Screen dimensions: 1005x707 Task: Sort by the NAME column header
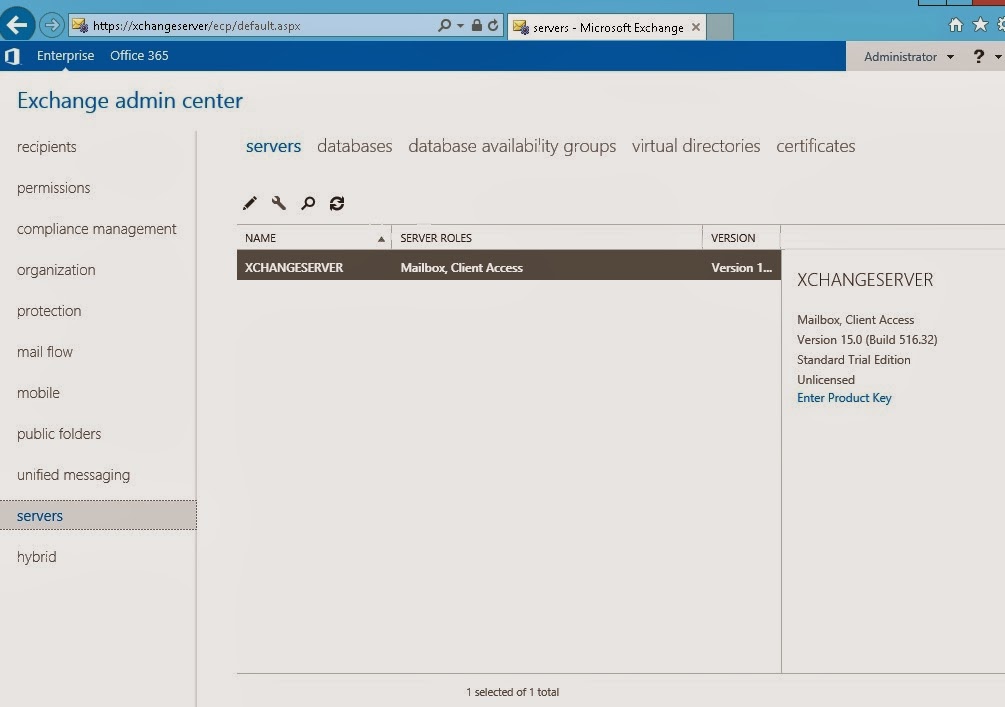pyautogui.click(x=314, y=238)
